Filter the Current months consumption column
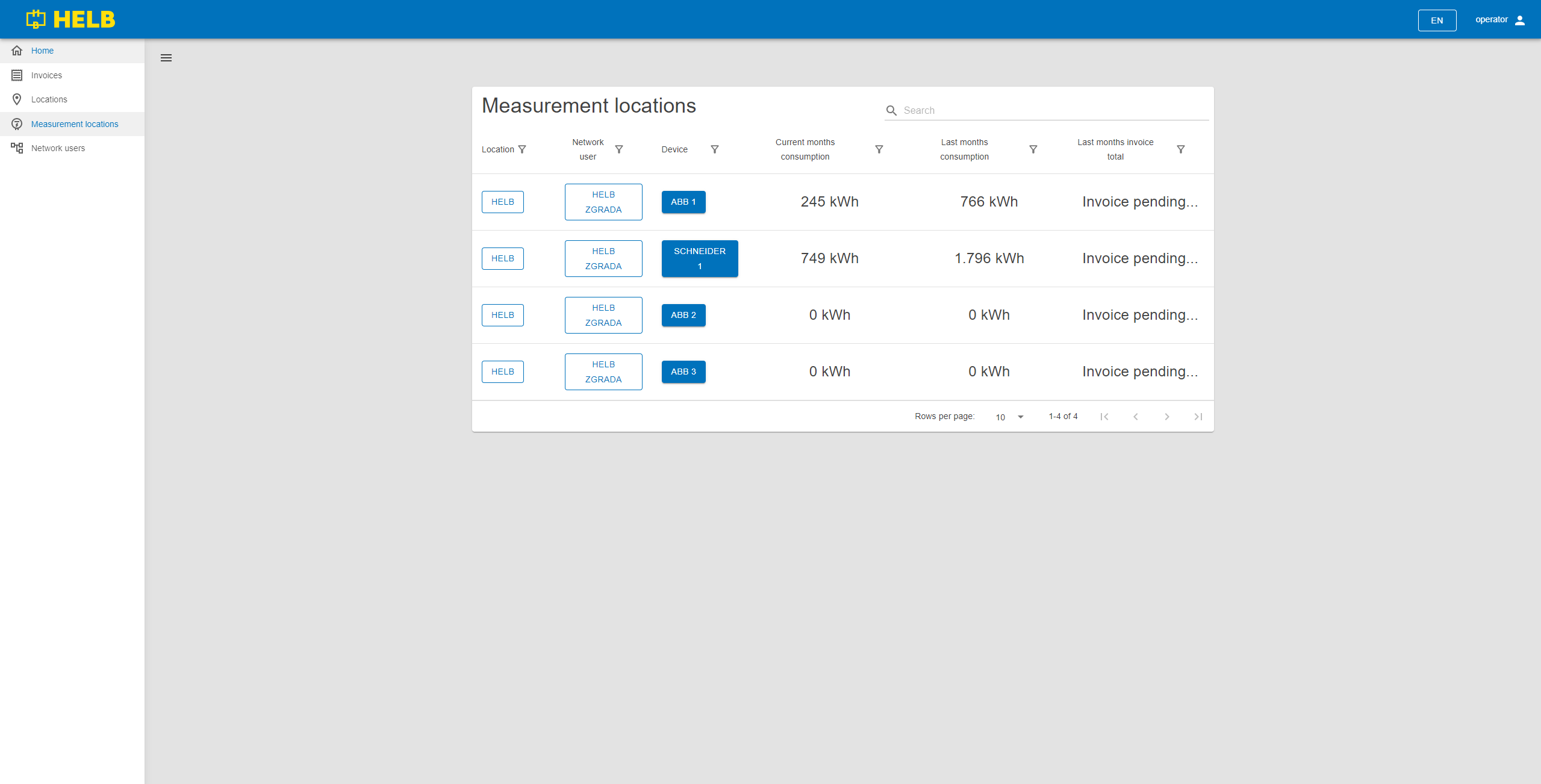Screen dimensions: 1541x784 [x=879, y=149]
